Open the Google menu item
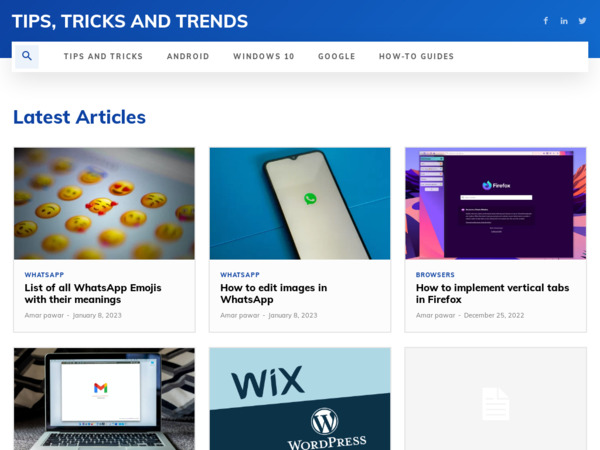The image size is (600, 450). point(337,56)
